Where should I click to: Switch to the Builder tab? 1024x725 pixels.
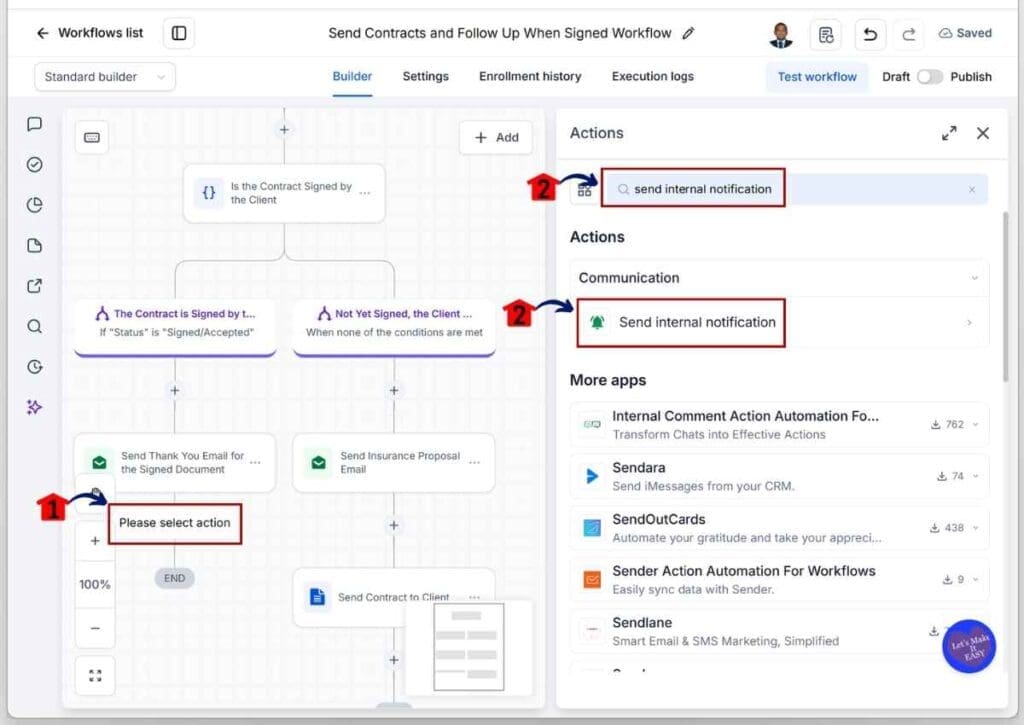352,76
